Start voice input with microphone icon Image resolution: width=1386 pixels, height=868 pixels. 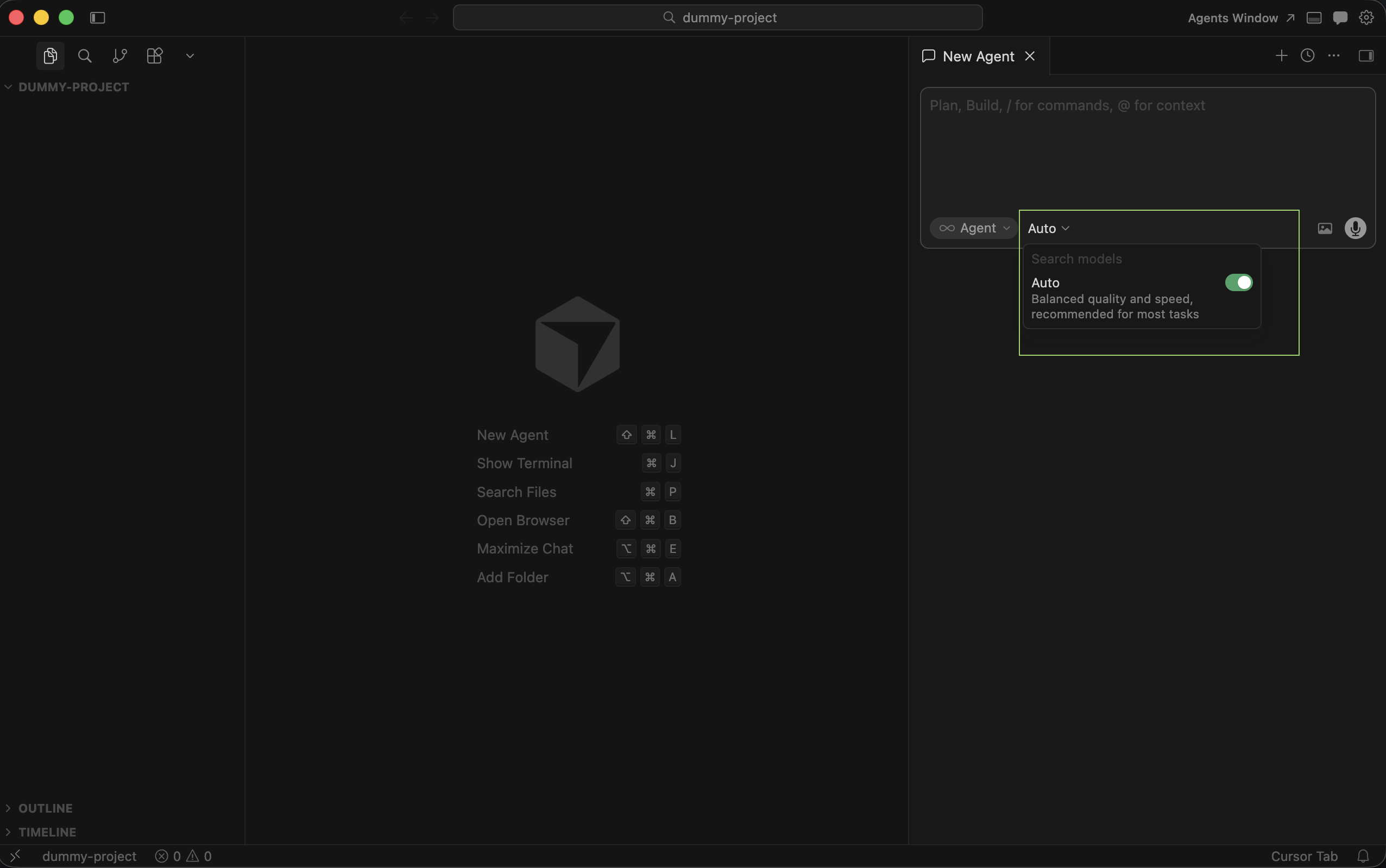point(1356,229)
